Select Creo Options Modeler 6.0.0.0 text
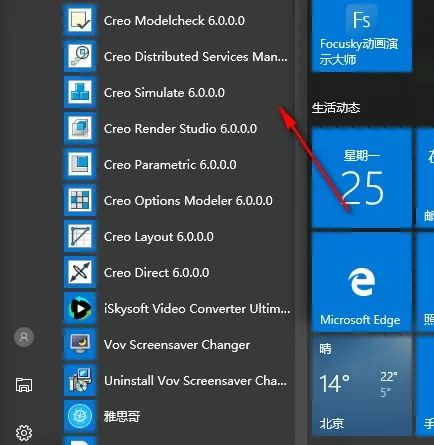Image resolution: width=434 pixels, height=445 pixels. click(x=188, y=201)
